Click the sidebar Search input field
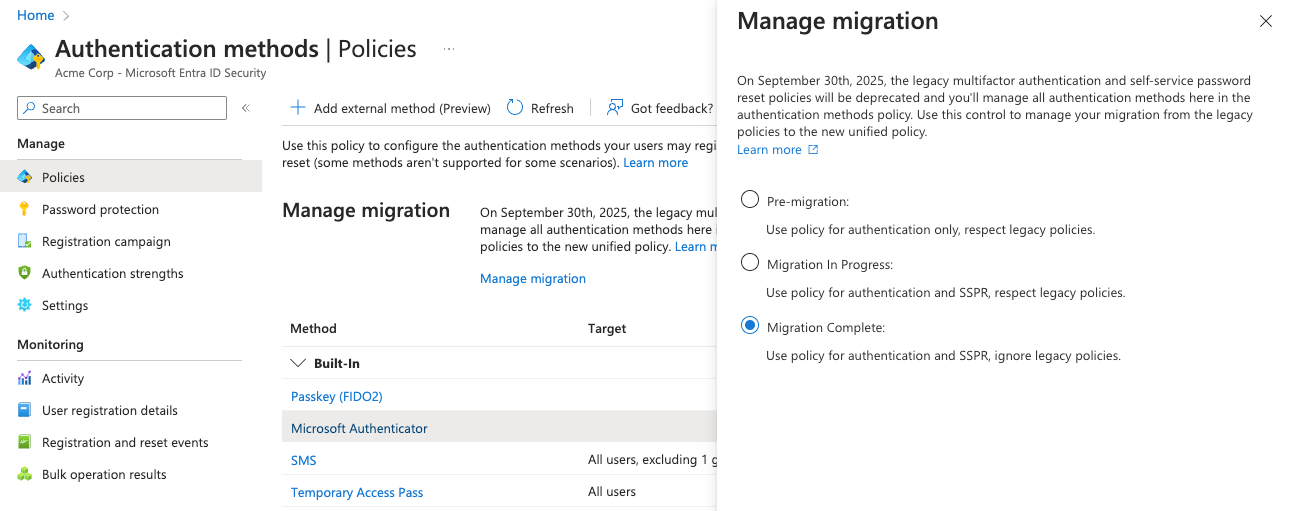 pyautogui.click(x=130, y=108)
